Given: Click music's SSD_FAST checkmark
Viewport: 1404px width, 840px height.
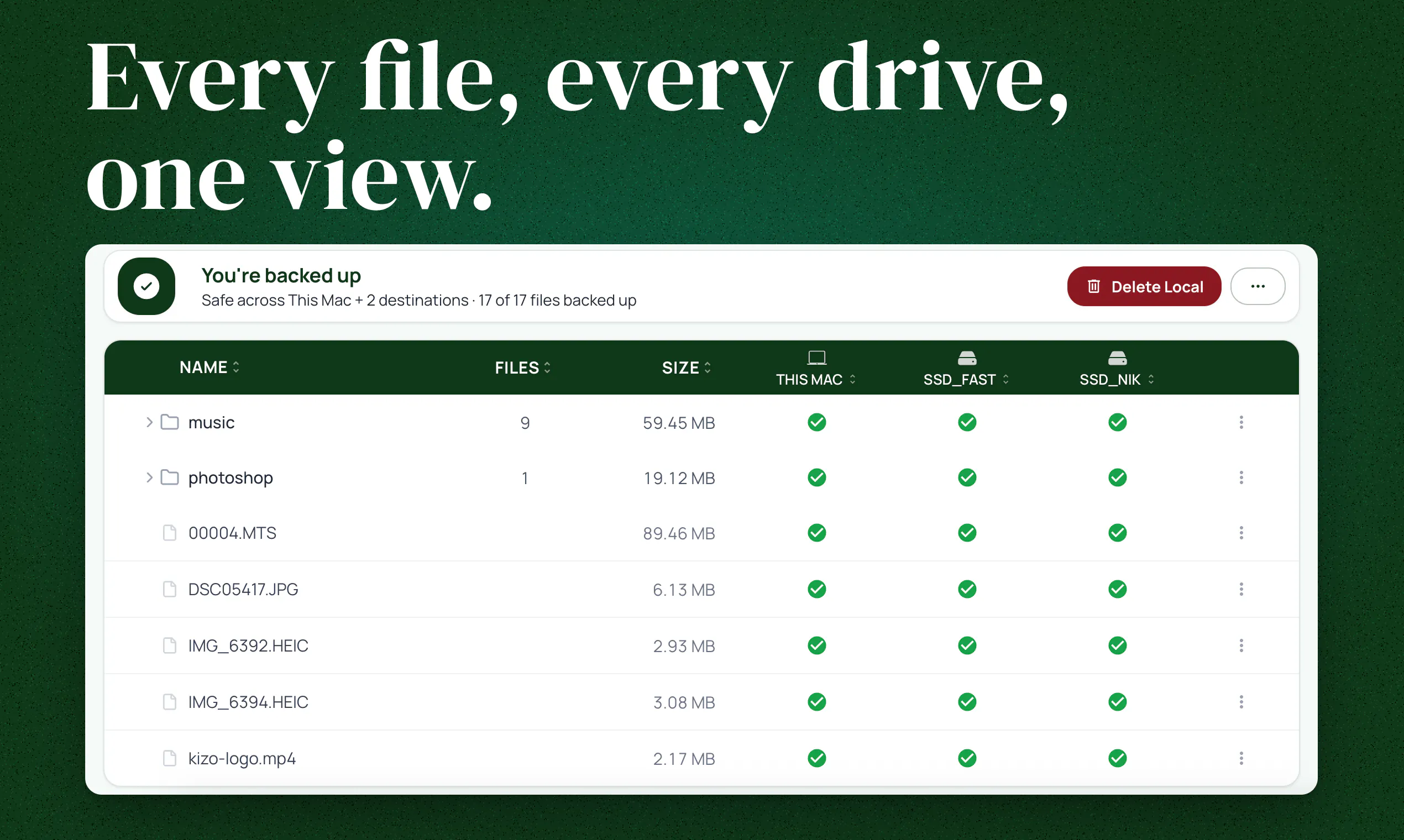Looking at the screenshot, I should [967, 422].
